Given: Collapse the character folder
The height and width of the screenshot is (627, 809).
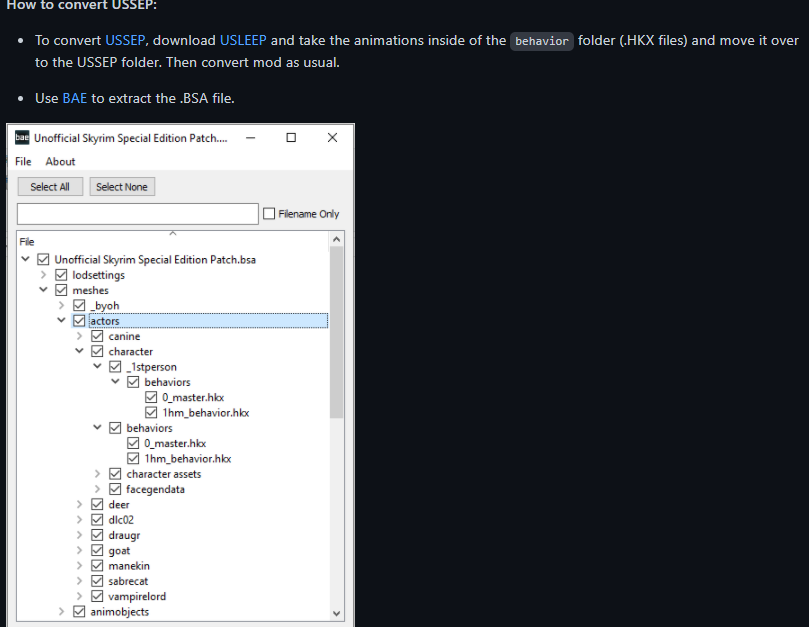Looking at the screenshot, I should click(x=79, y=351).
